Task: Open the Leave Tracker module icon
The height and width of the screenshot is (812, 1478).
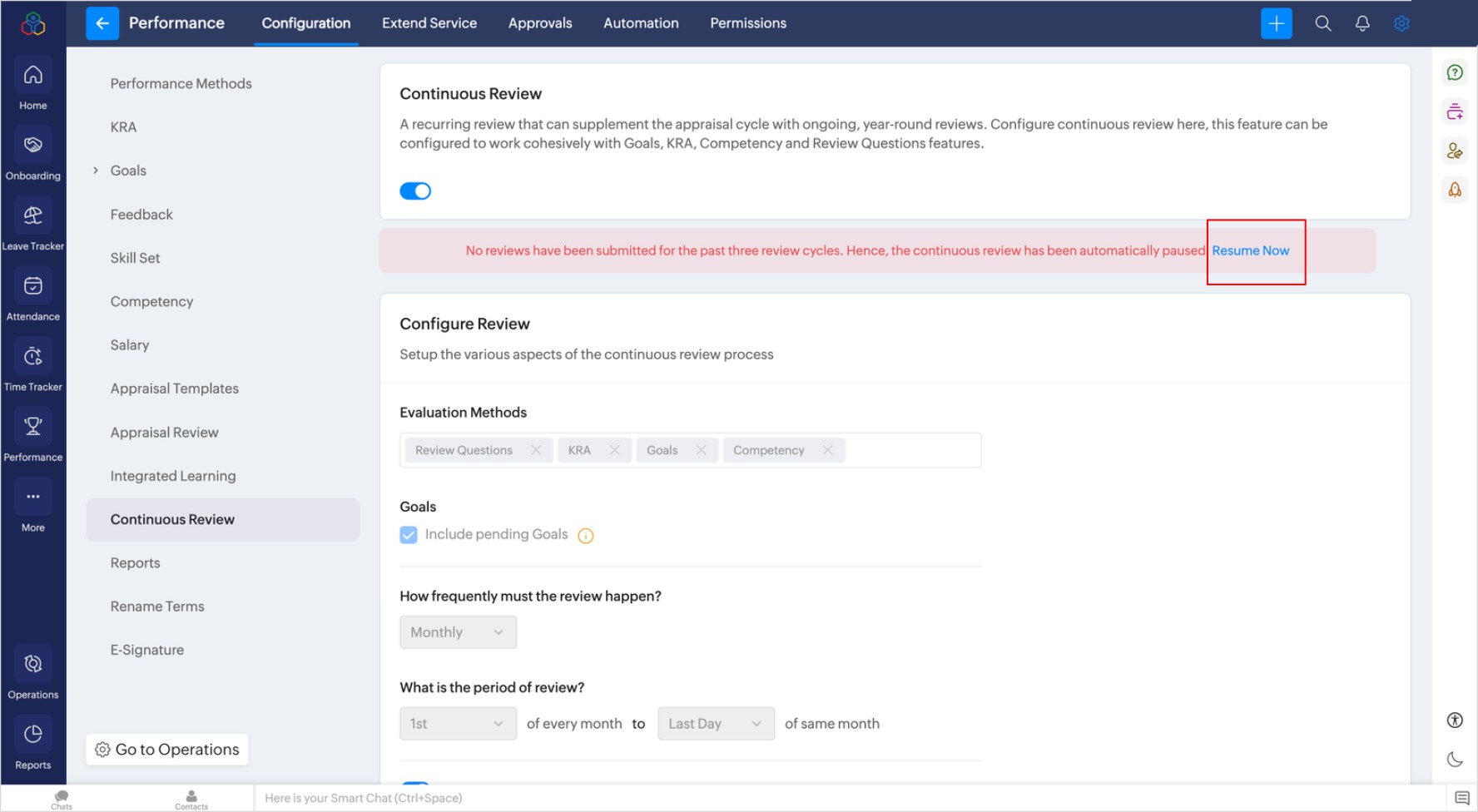Action: [32, 217]
